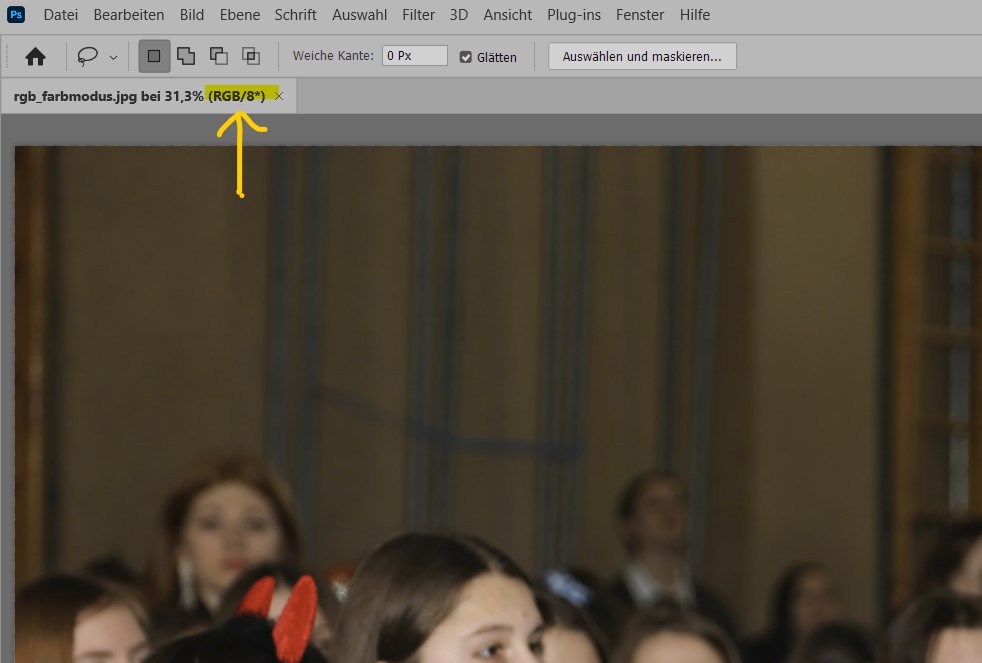This screenshot has height=663, width=982.
Task: Open the Auswahl menu
Action: tap(359, 14)
